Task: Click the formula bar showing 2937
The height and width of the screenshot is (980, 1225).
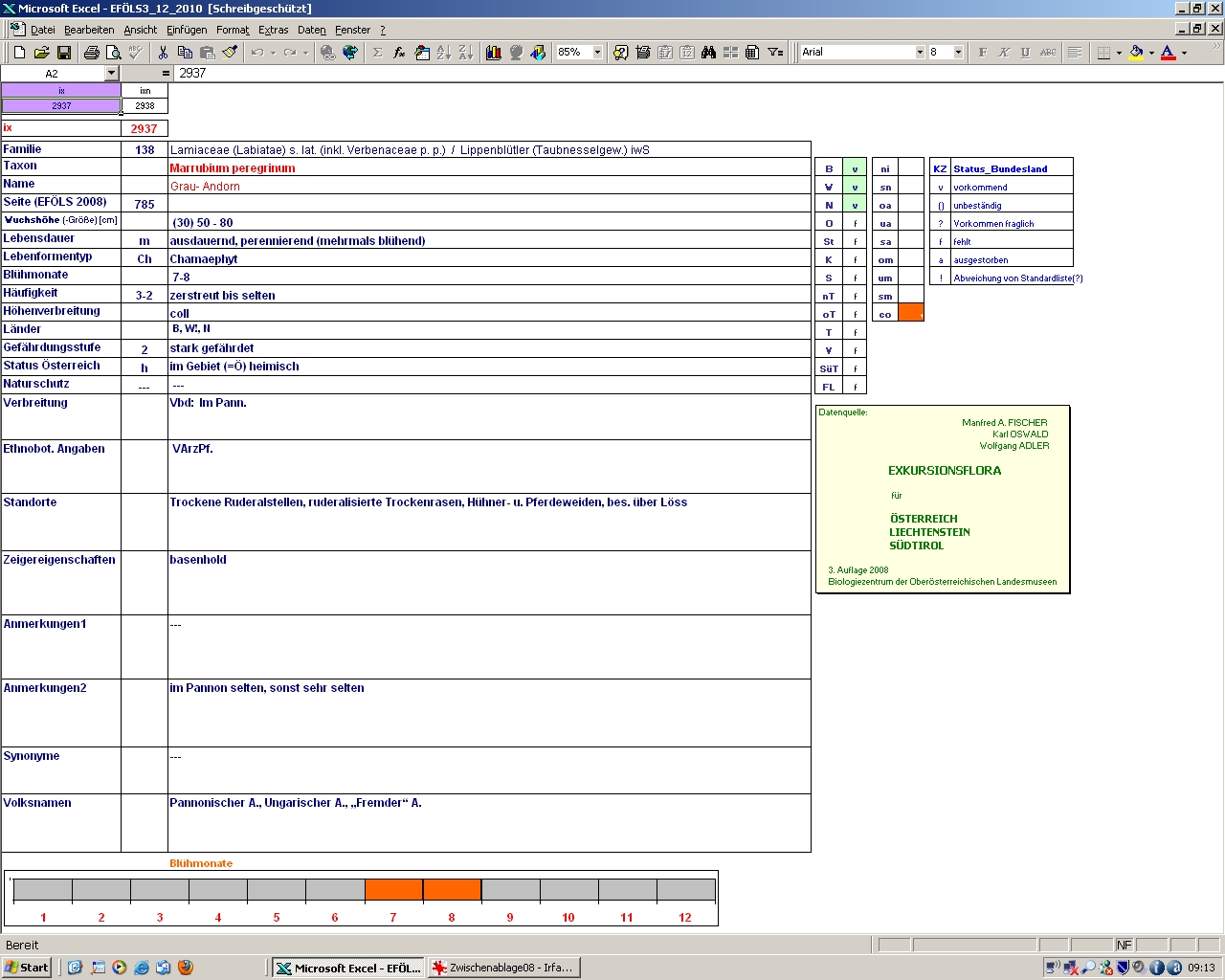Action: coord(699,74)
